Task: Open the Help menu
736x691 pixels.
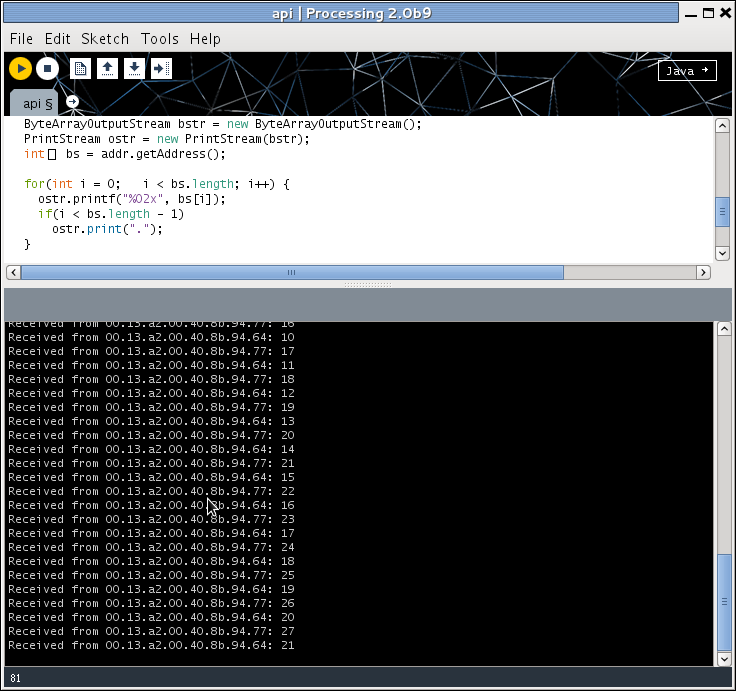Action: coord(205,39)
